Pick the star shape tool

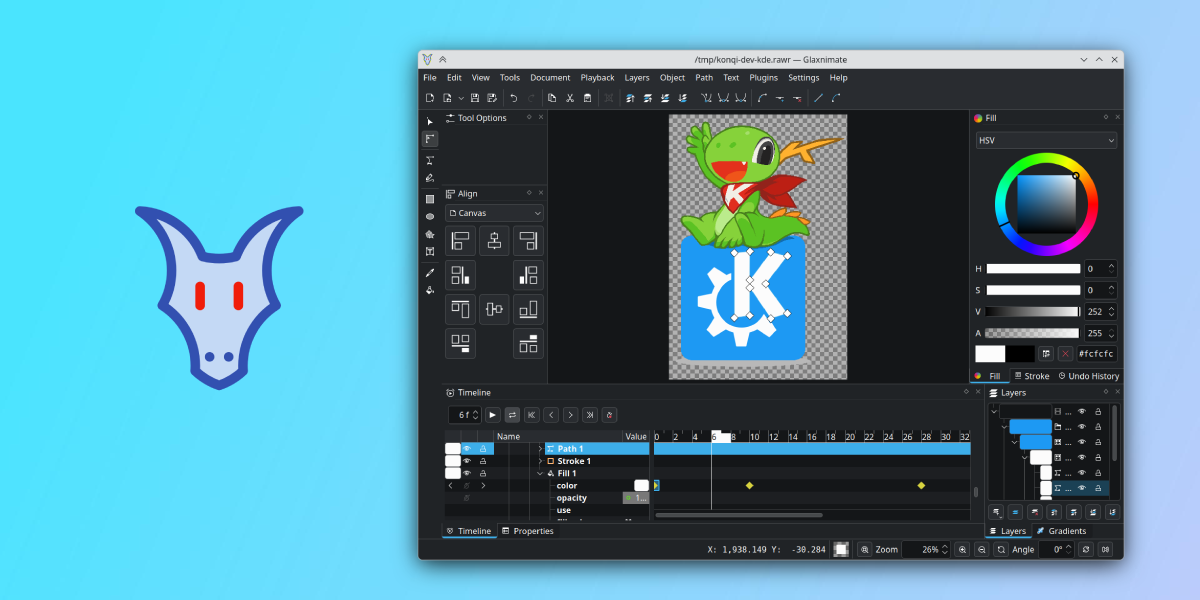click(430, 234)
